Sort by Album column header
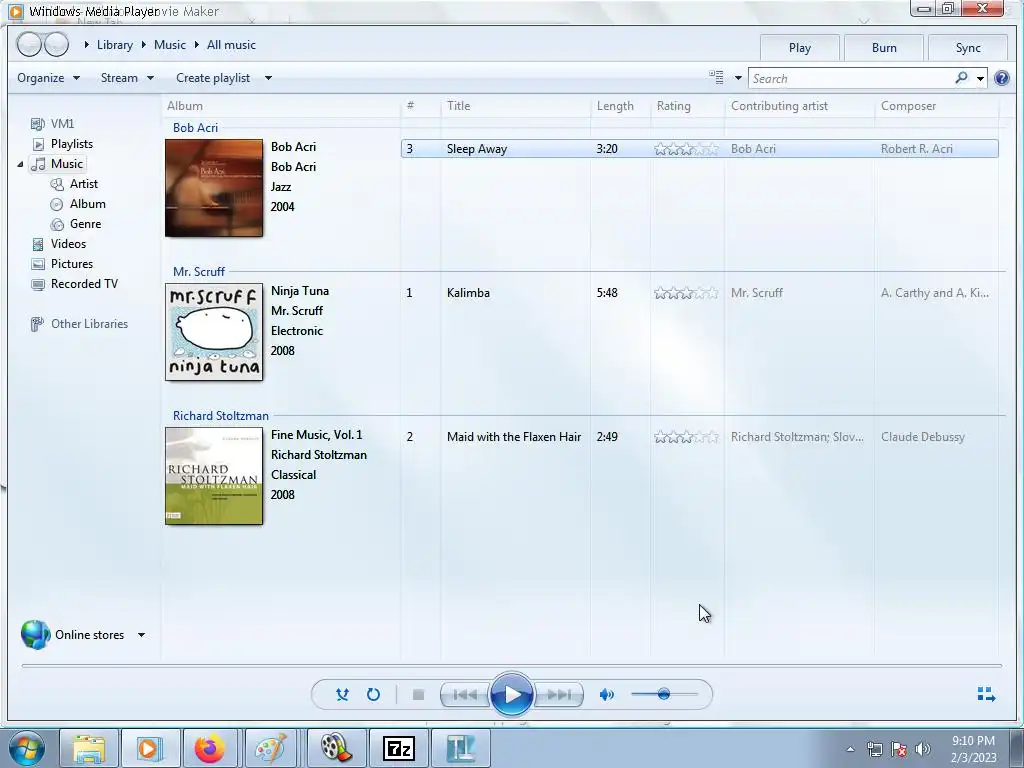 click(x=185, y=106)
